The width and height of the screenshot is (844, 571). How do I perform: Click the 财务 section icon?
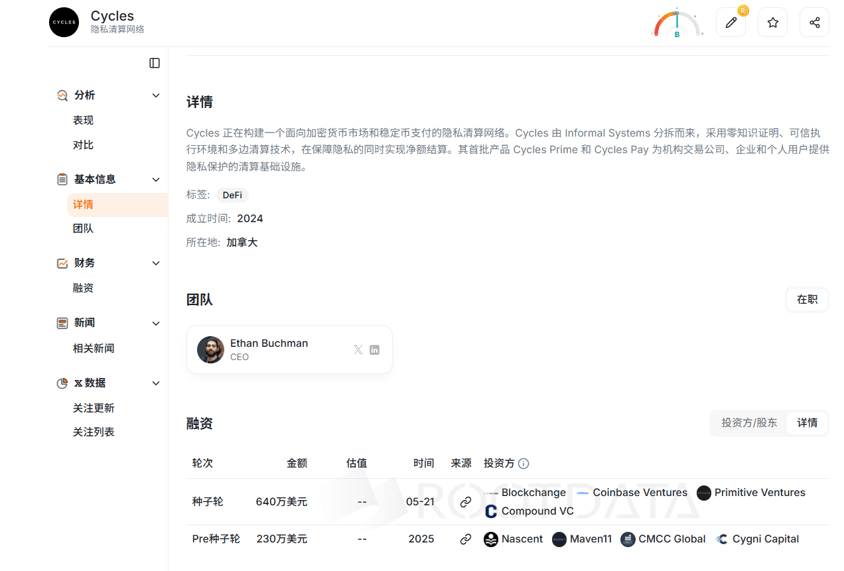62,263
